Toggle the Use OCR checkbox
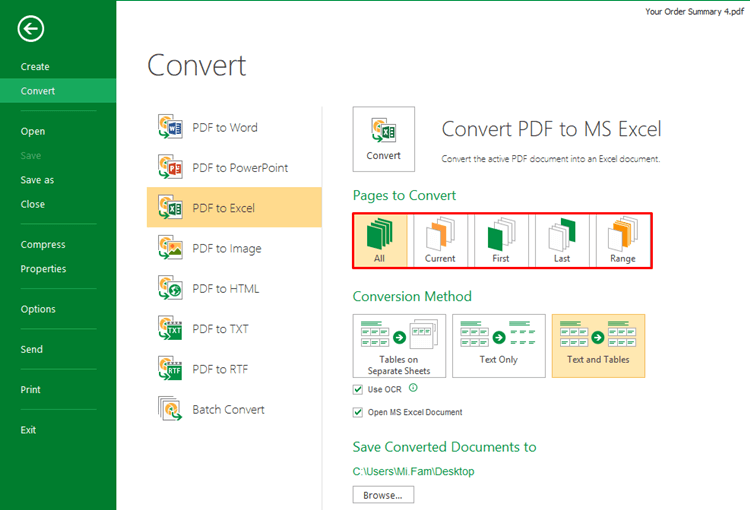The width and height of the screenshot is (750, 510). pos(358,389)
